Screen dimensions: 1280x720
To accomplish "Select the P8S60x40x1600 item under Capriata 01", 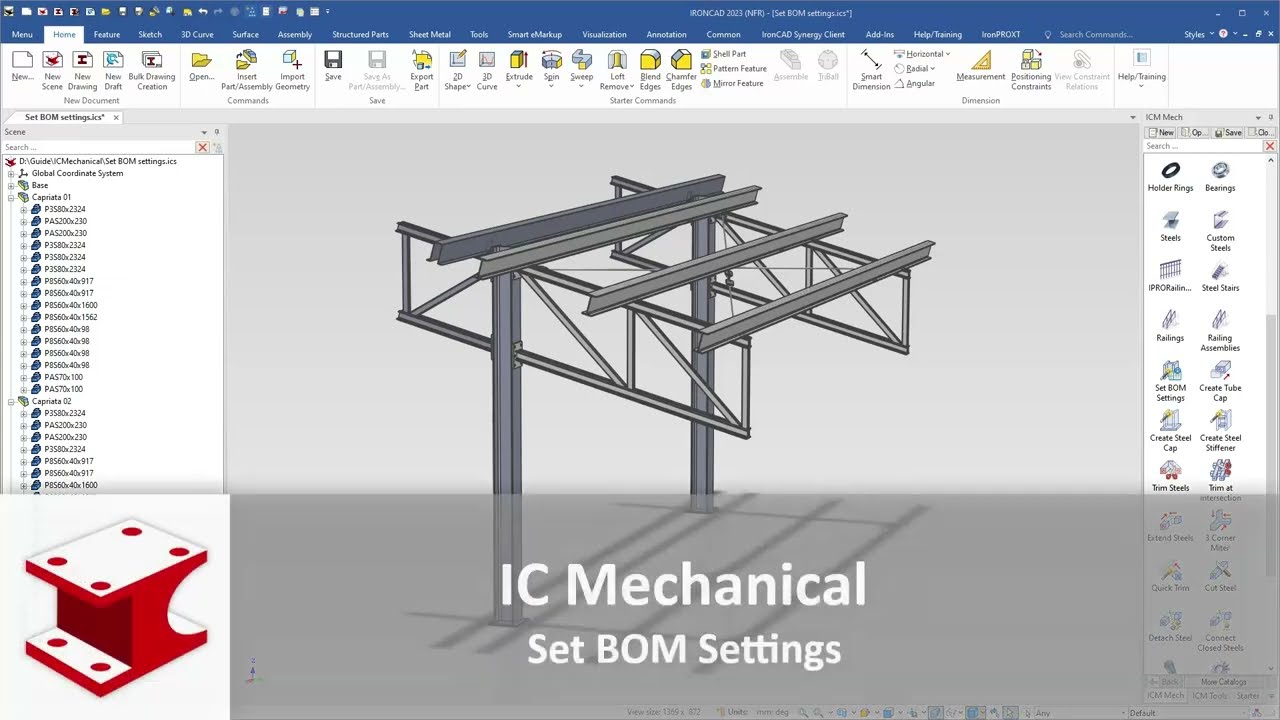I will [x=70, y=305].
